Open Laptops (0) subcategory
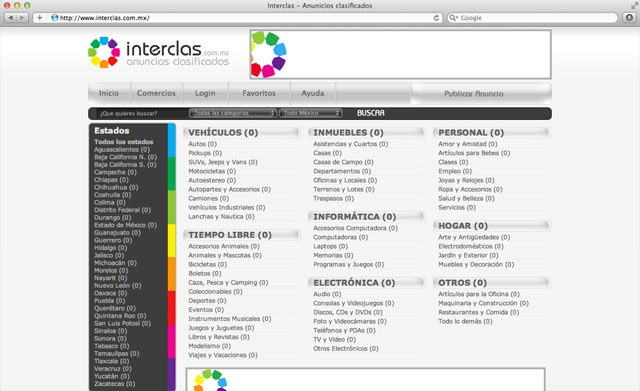This screenshot has height=391, width=640. (x=330, y=246)
